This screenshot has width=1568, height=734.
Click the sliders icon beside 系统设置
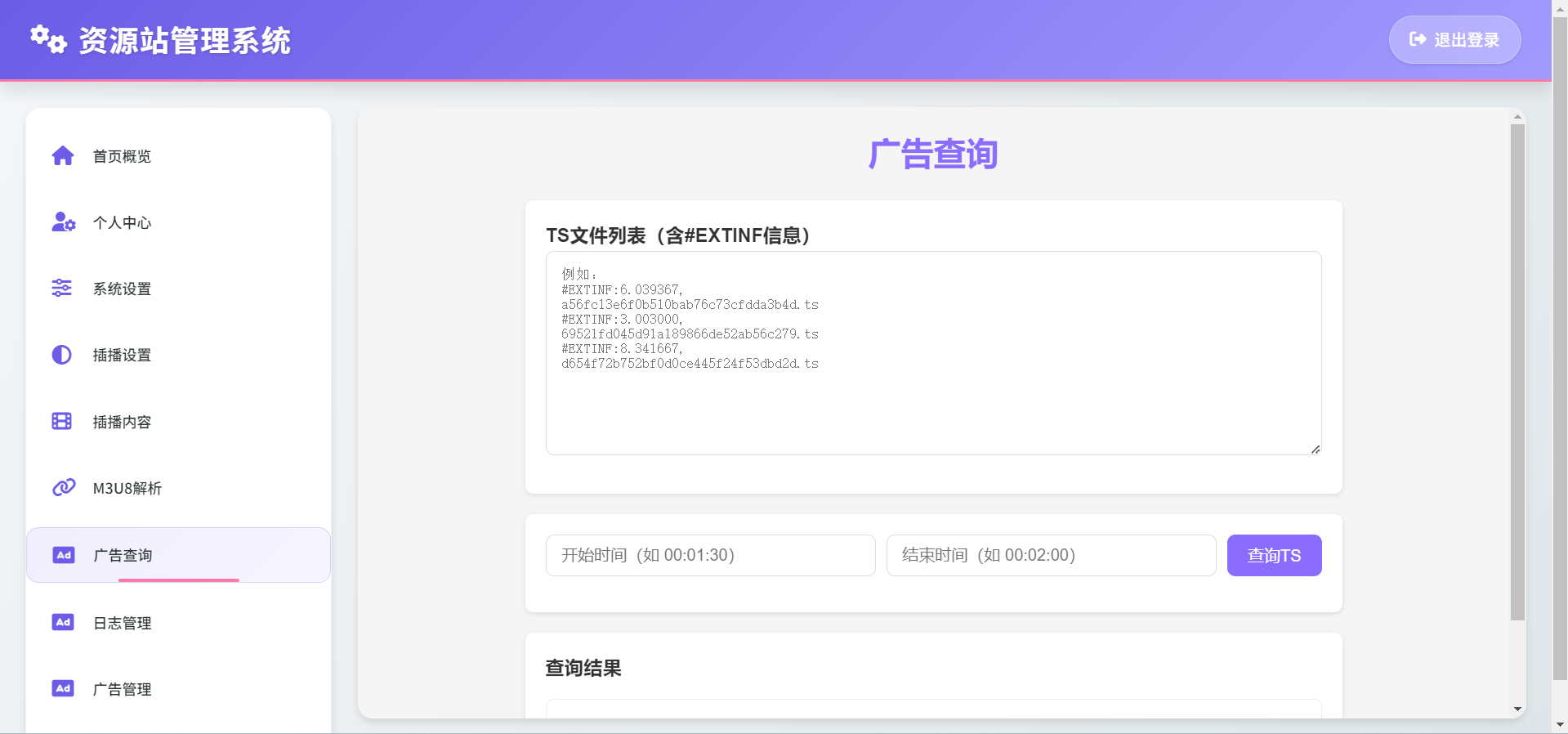click(62, 288)
